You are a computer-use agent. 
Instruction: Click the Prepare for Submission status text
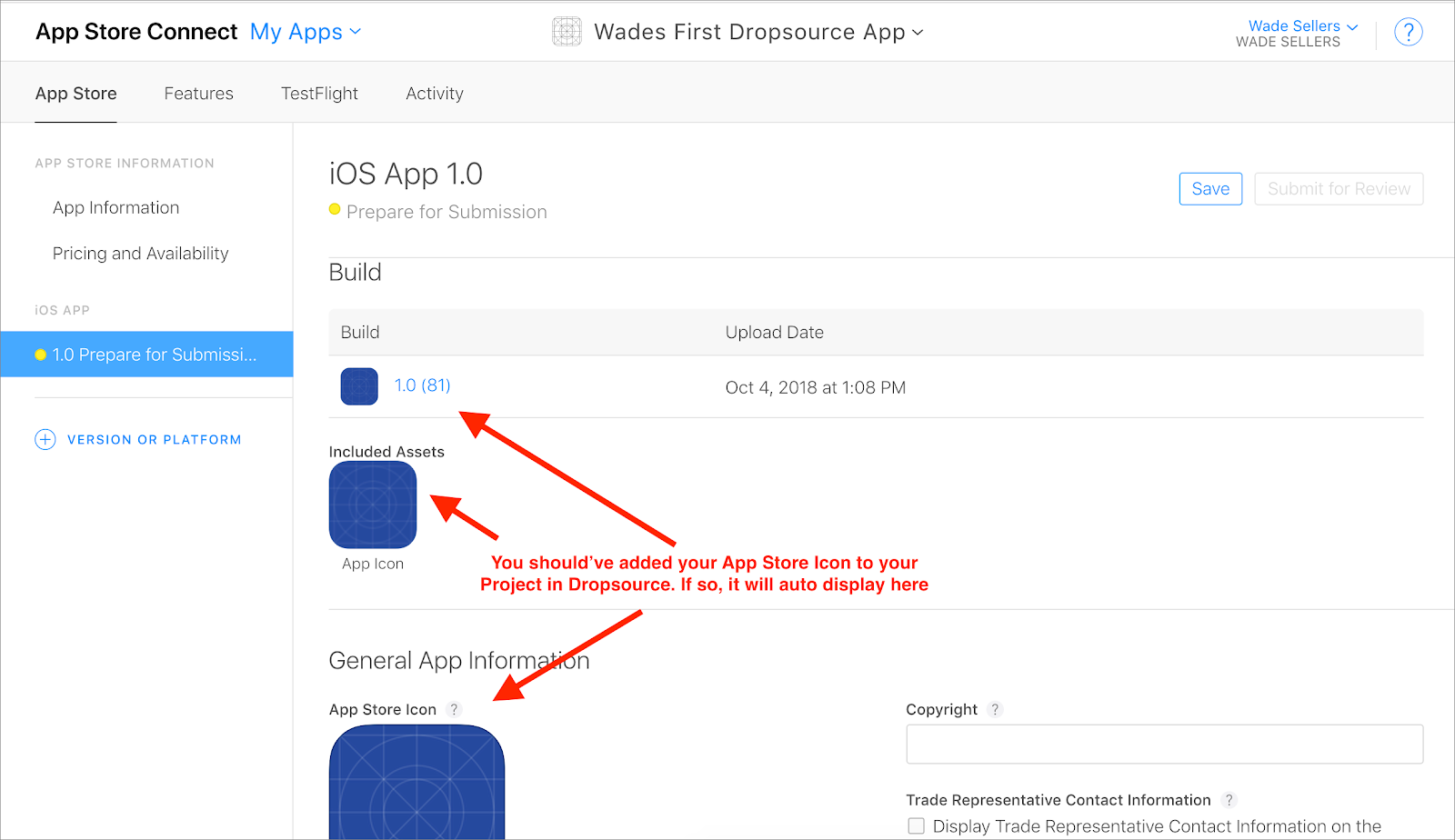point(447,212)
